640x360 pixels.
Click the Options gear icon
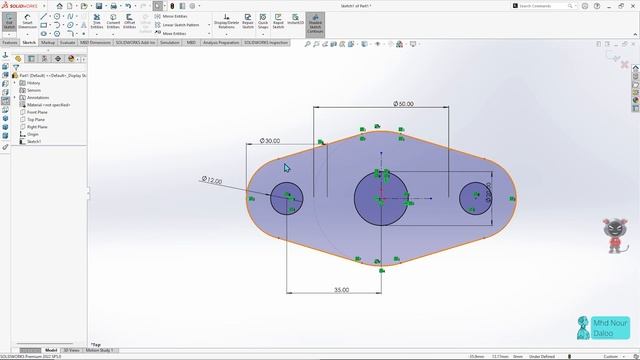click(x=192, y=6)
